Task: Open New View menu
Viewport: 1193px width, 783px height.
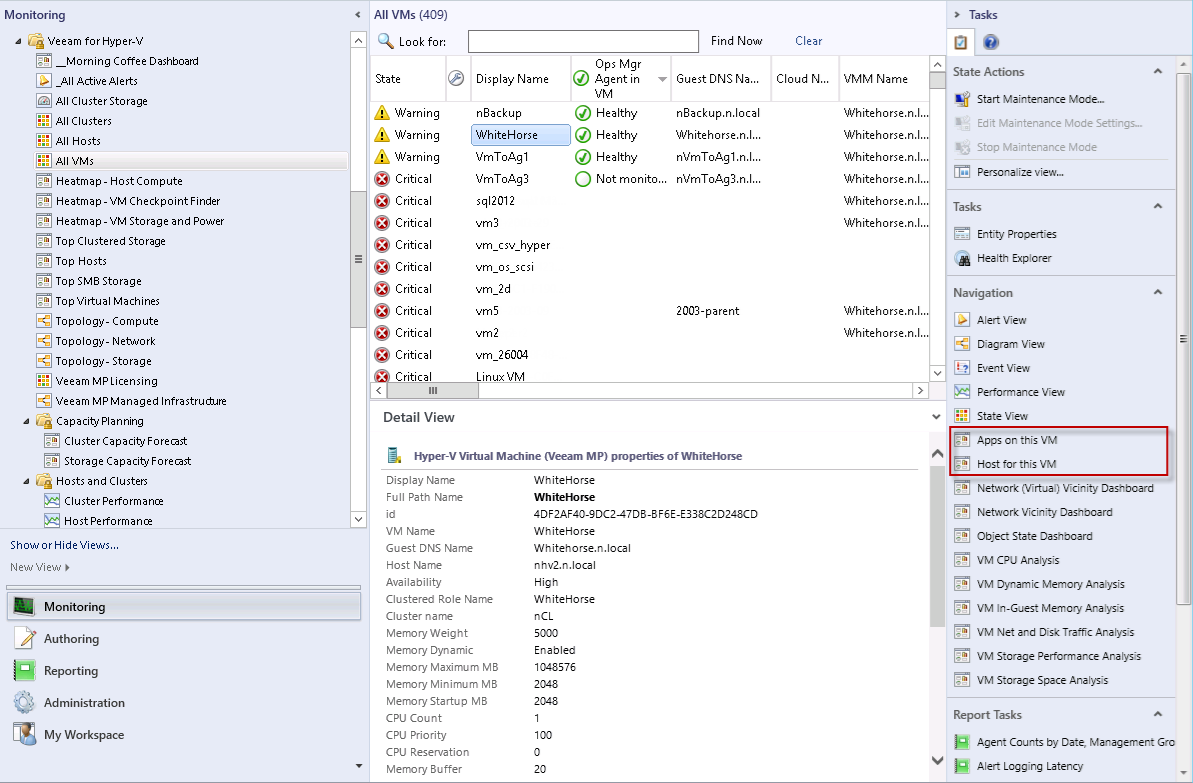Action: pos(40,567)
